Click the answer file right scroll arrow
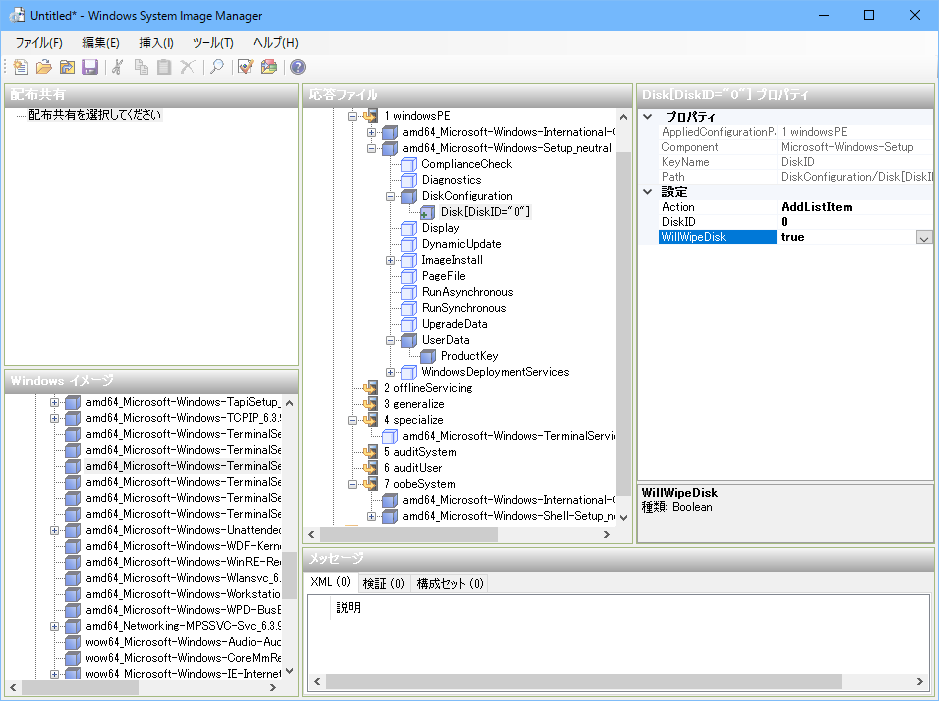The width and height of the screenshot is (939, 701). [x=607, y=534]
